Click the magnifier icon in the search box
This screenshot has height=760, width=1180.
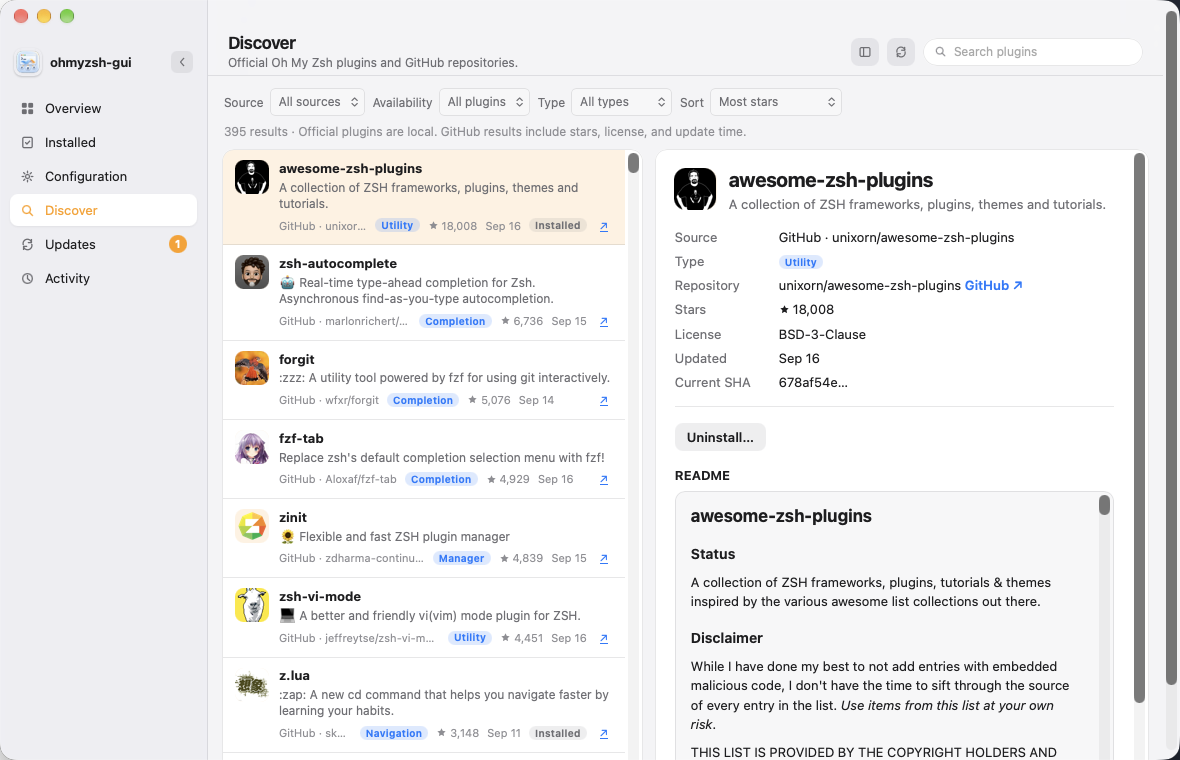point(940,52)
